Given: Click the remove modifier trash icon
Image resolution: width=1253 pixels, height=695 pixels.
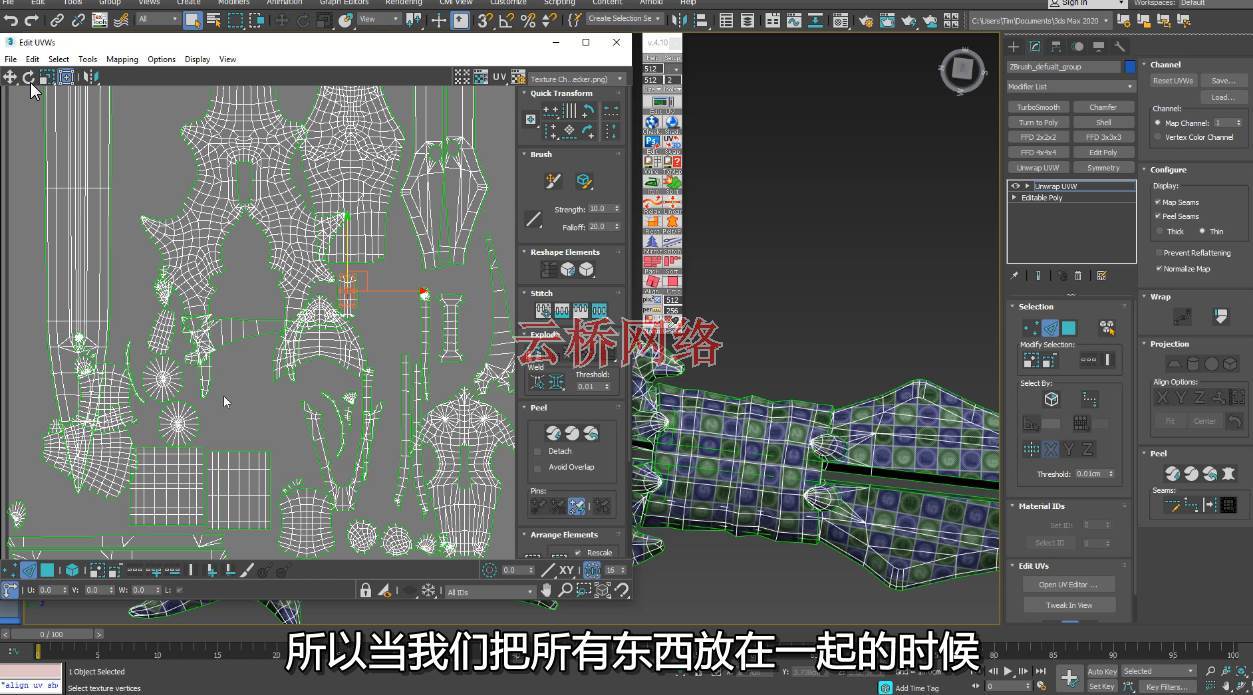Looking at the screenshot, I should point(1078,275).
